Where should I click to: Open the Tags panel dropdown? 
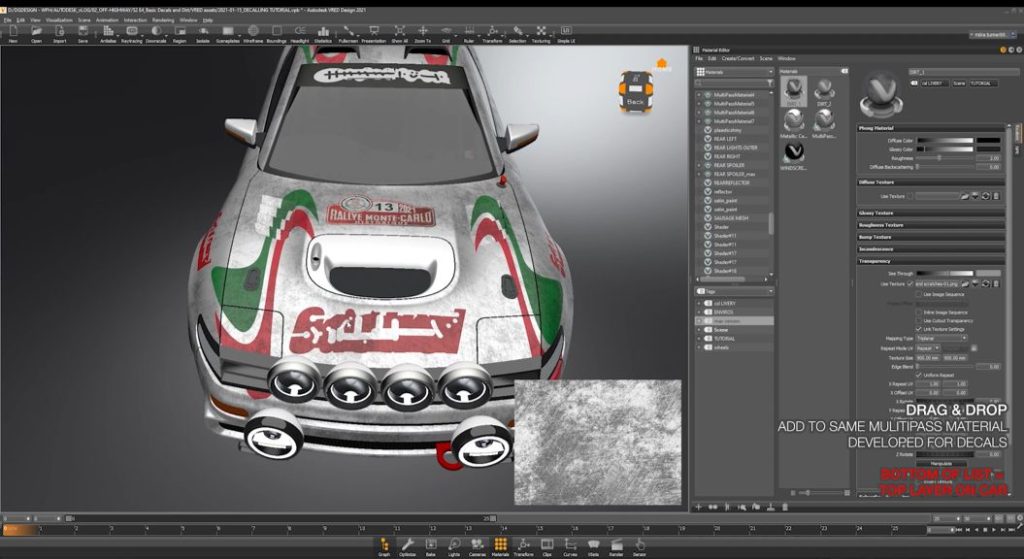(x=735, y=291)
